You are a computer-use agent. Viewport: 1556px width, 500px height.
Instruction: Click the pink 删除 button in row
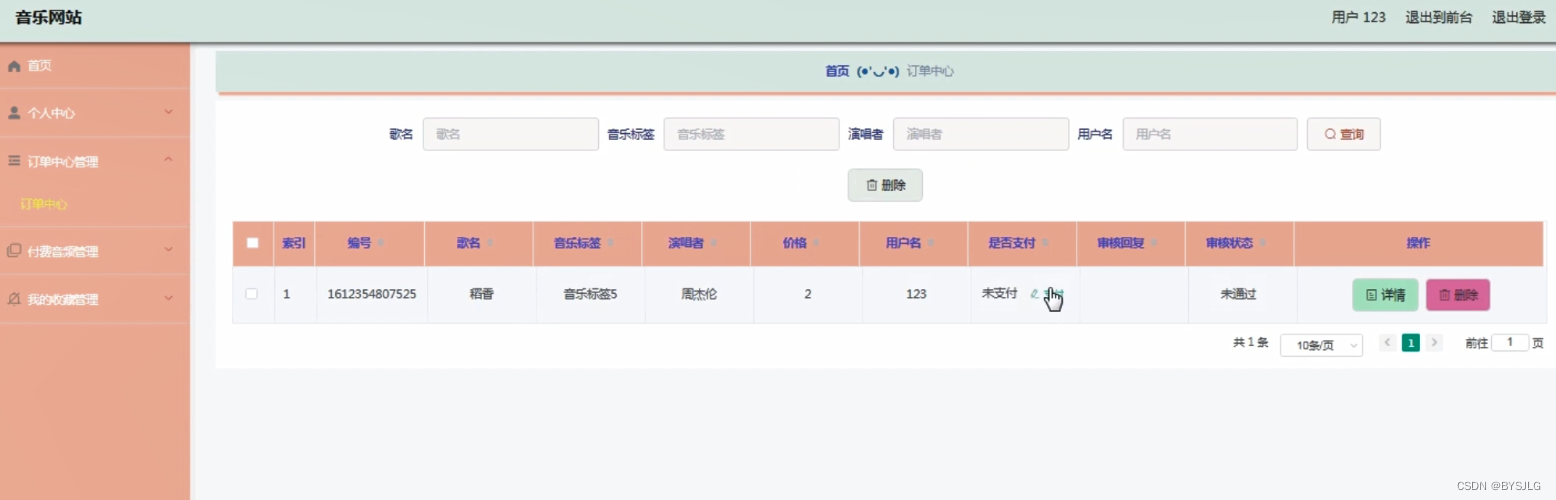coord(1458,295)
